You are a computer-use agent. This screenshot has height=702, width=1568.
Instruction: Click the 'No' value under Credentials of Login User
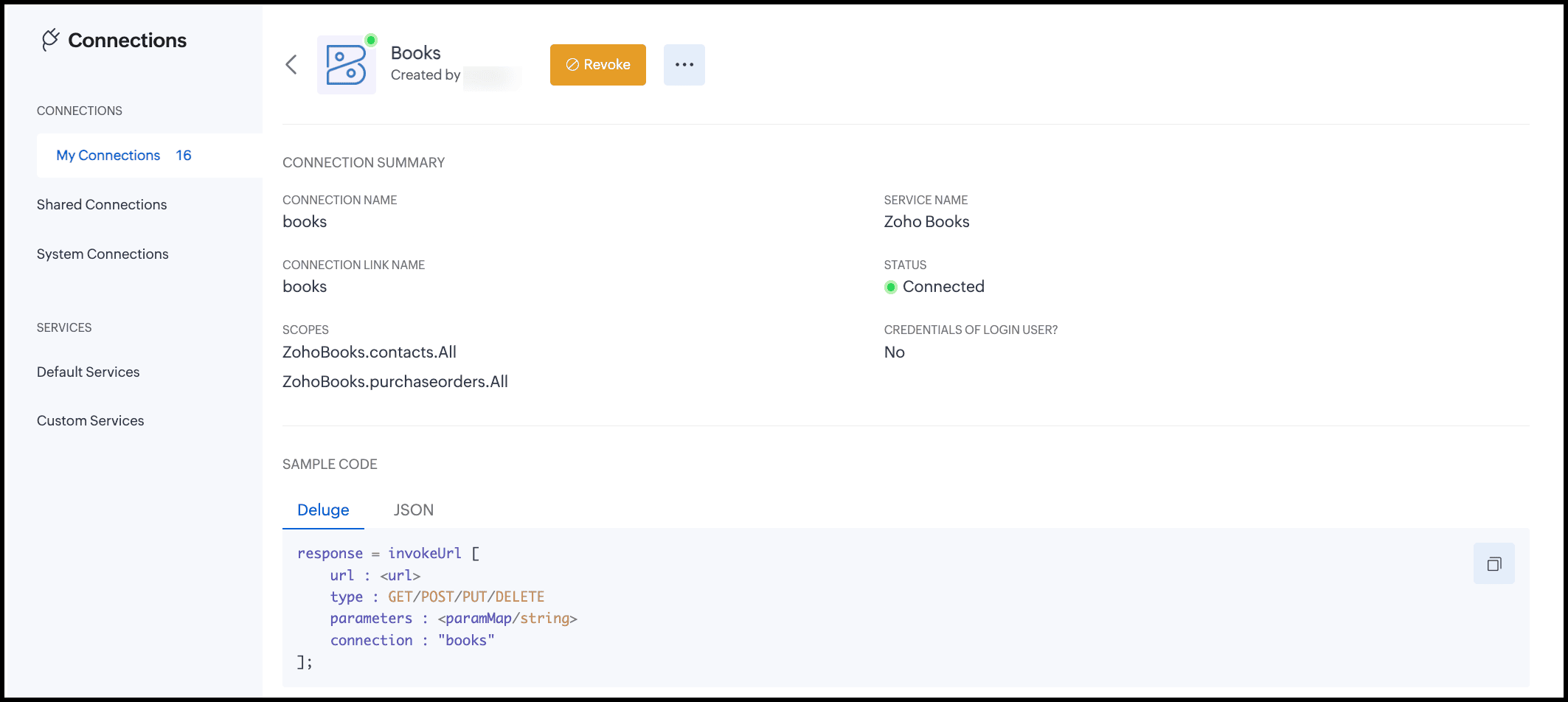tap(895, 352)
